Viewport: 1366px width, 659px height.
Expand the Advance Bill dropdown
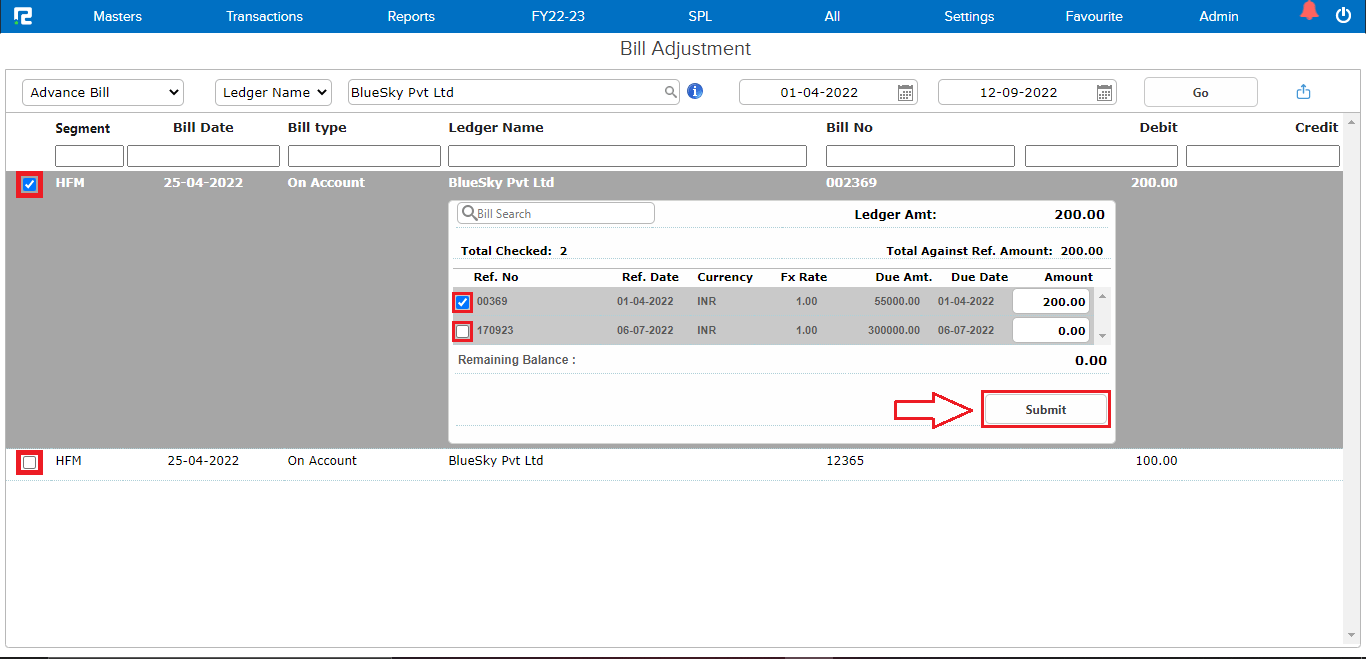tap(103, 92)
